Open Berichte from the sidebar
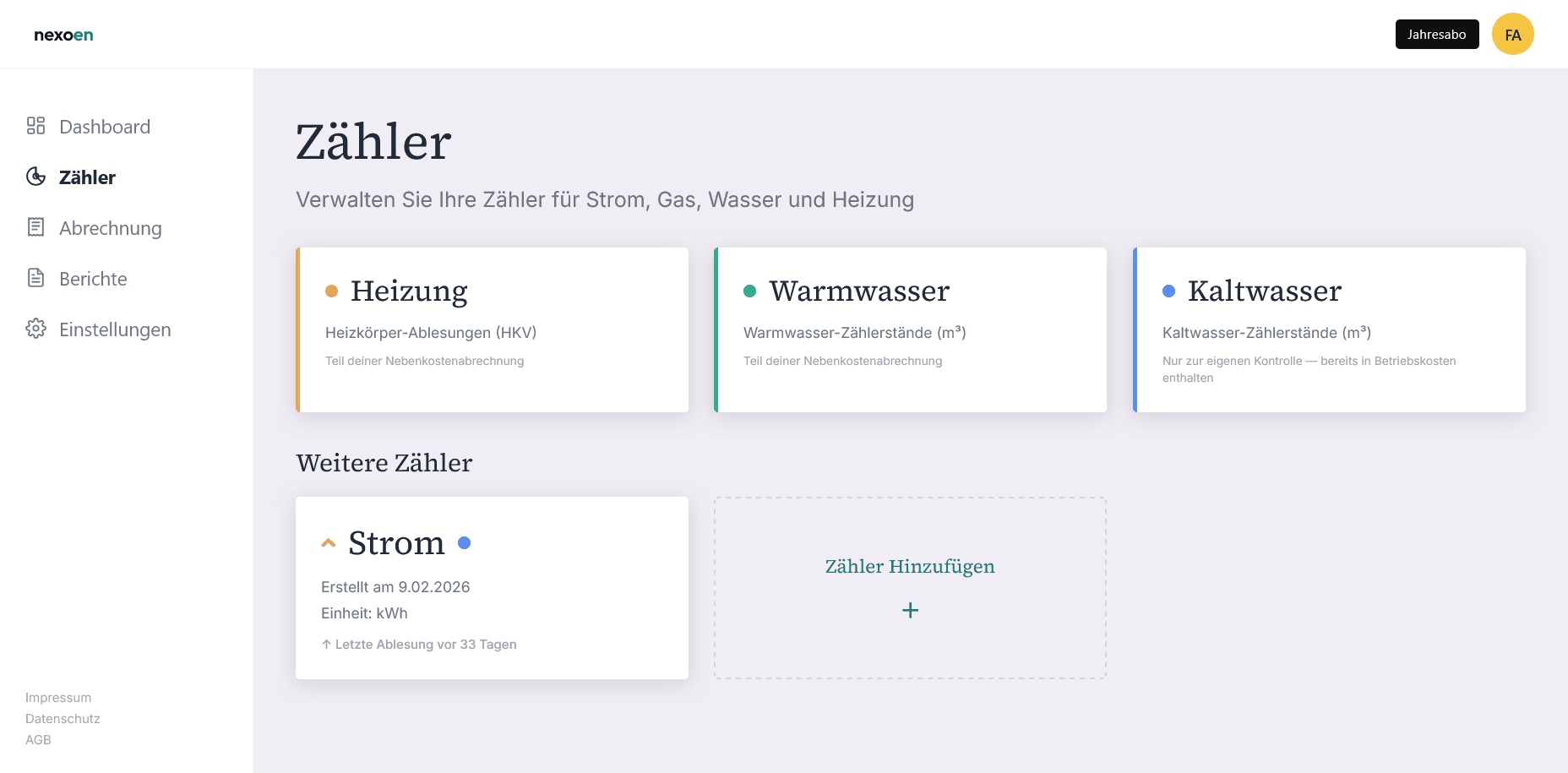Viewport: 1568px width, 773px height. coord(93,279)
